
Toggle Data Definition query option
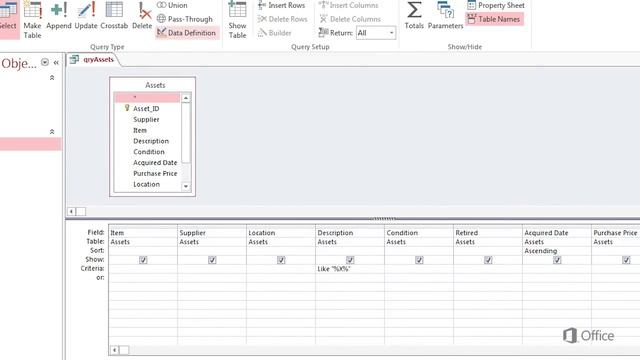point(187,33)
